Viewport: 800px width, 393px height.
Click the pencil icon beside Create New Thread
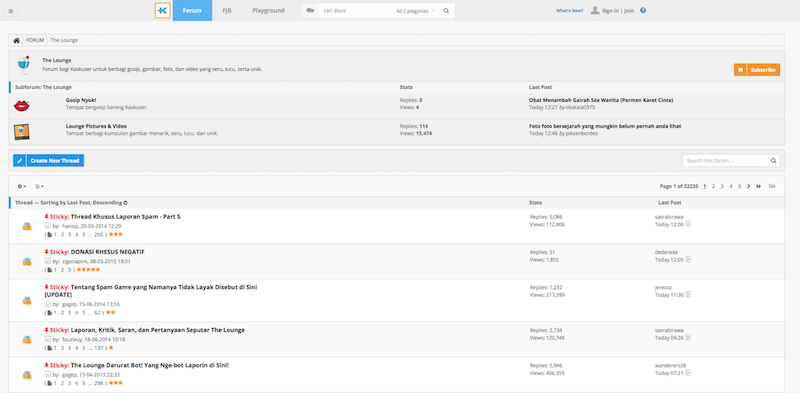pyautogui.click(x=19, y=160)
